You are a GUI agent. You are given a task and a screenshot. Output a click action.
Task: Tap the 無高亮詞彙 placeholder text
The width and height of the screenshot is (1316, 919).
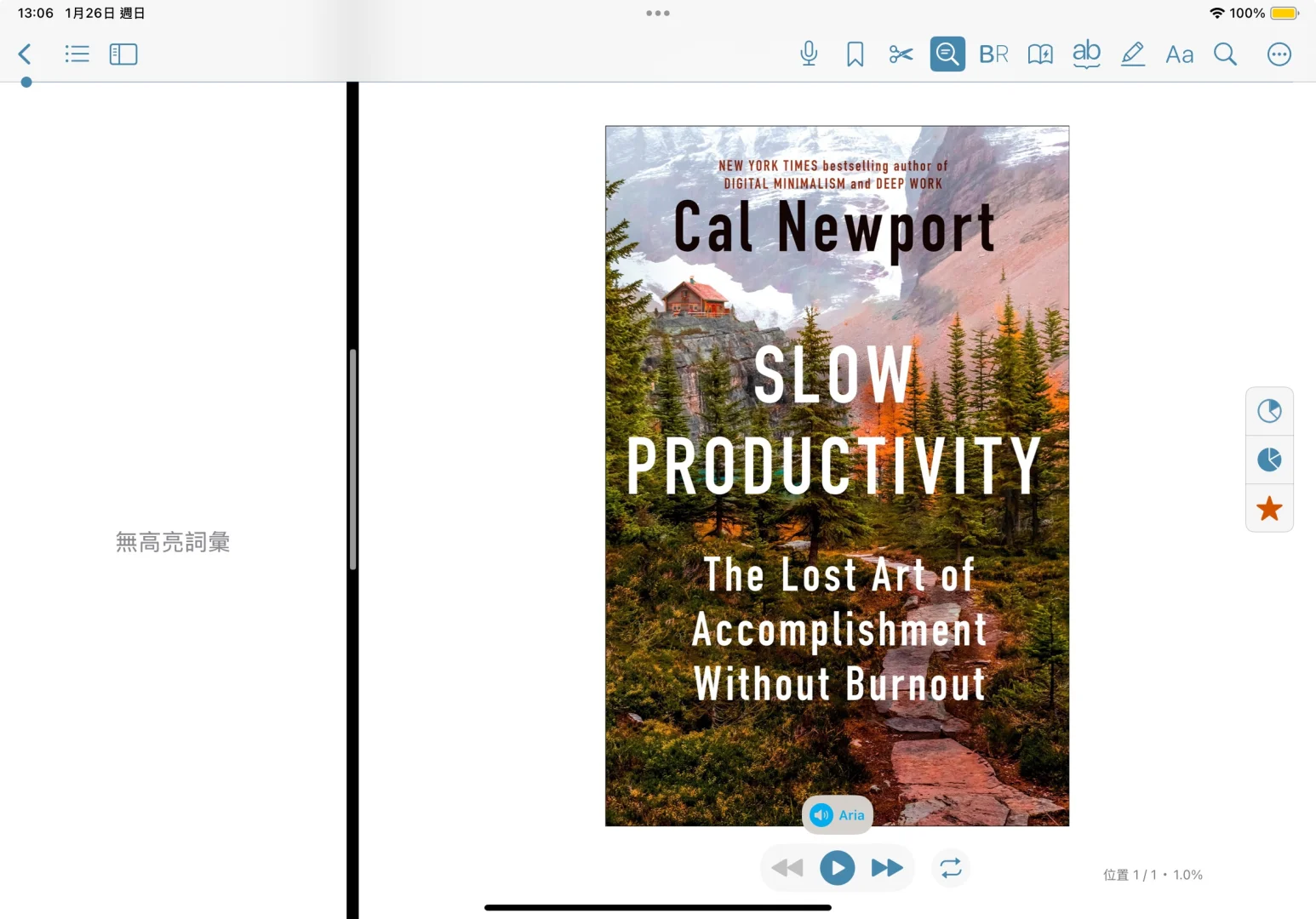tap(173, 542)
